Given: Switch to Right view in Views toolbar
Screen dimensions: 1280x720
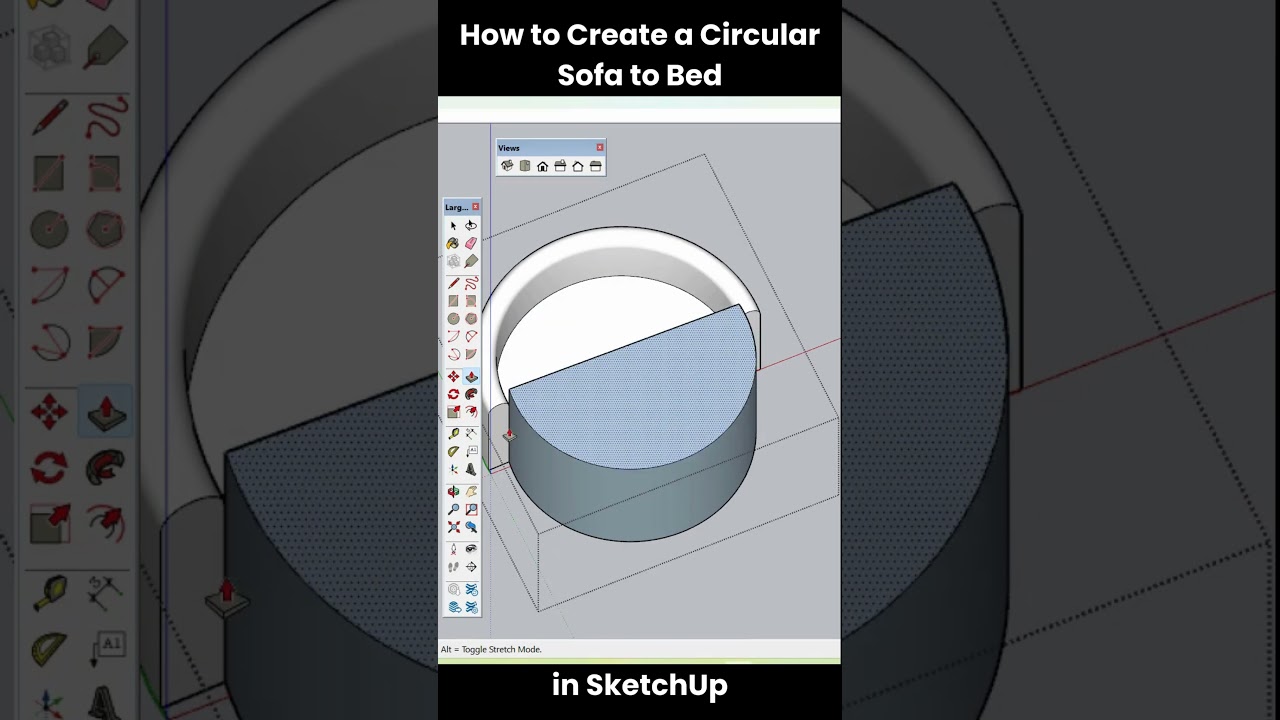Looking at the screenshot, I should pos(560,166).
